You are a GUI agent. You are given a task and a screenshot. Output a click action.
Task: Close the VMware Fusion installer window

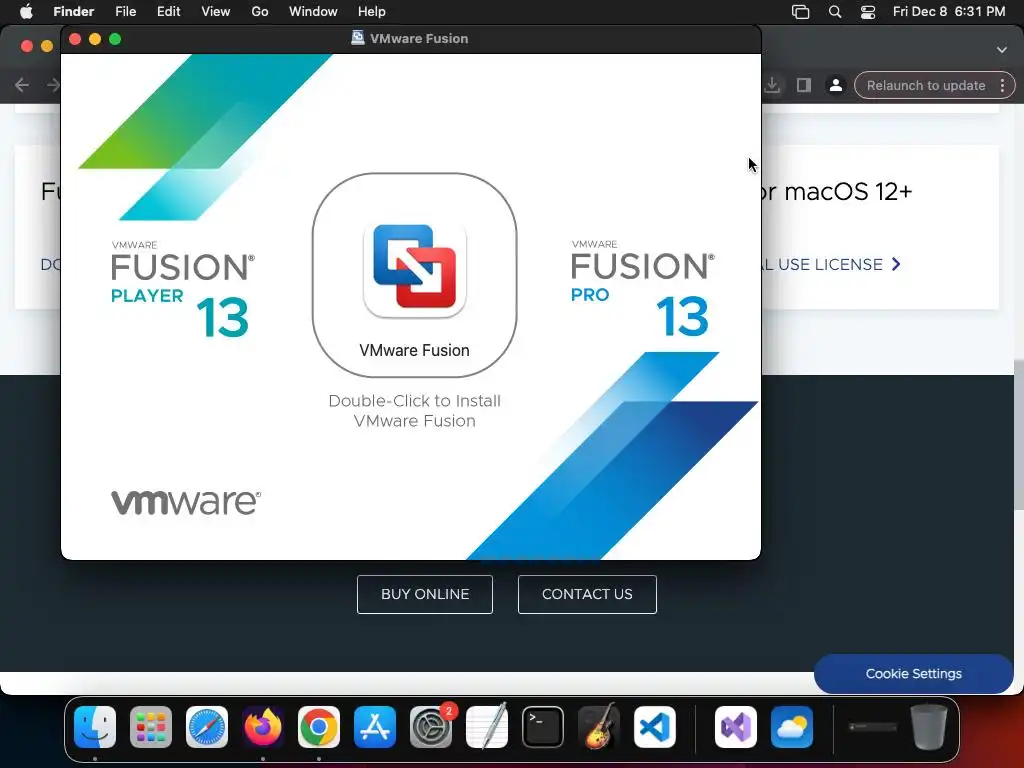click(75, 39)
